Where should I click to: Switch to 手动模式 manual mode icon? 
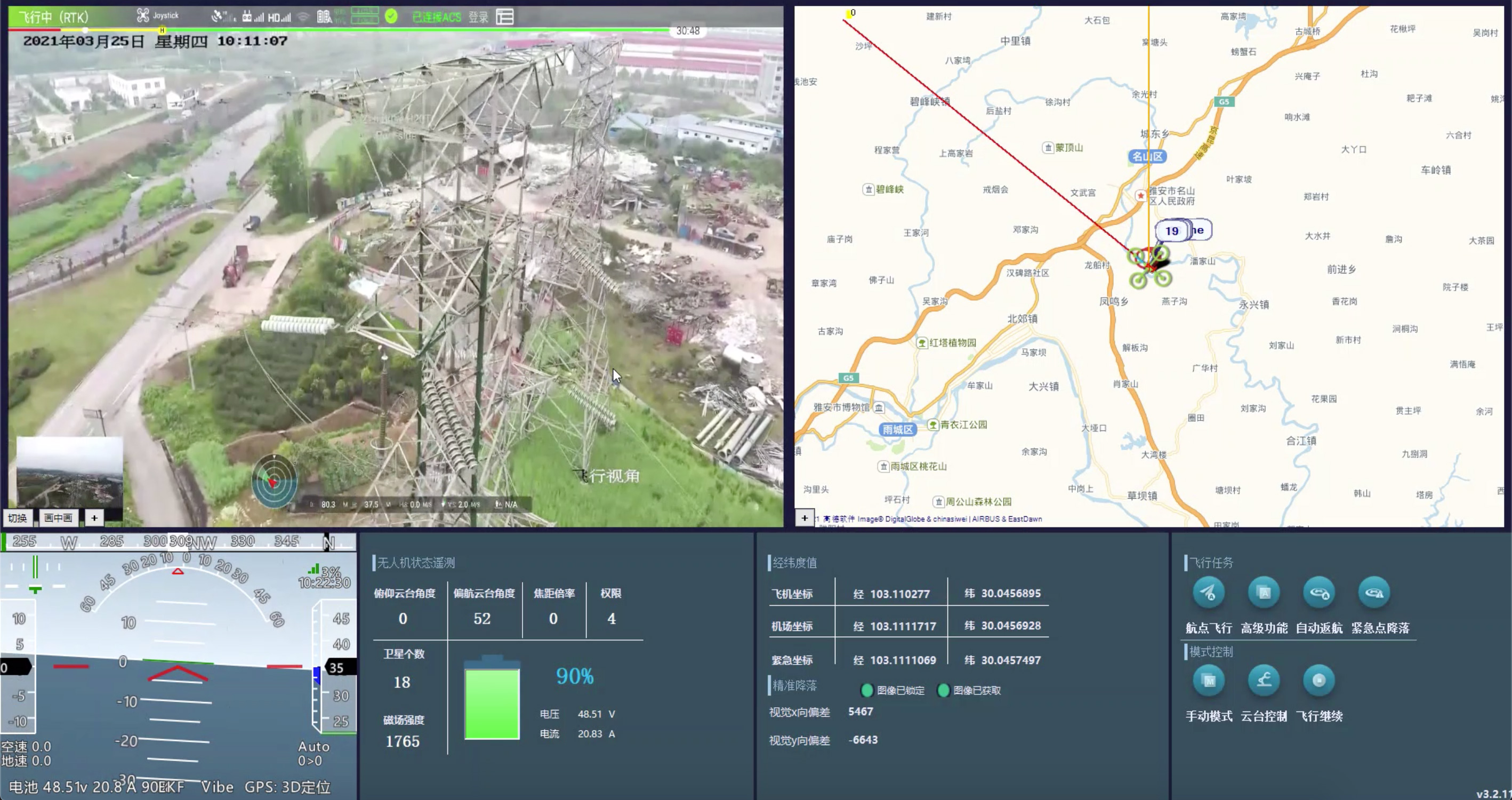[1208, 681]
